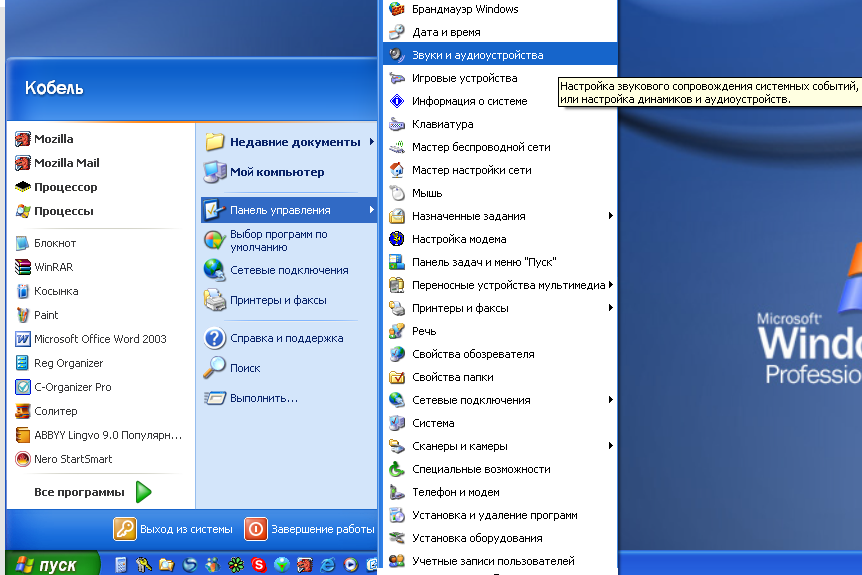Start WinRAR from the Start menu

(x=44, y=268)
